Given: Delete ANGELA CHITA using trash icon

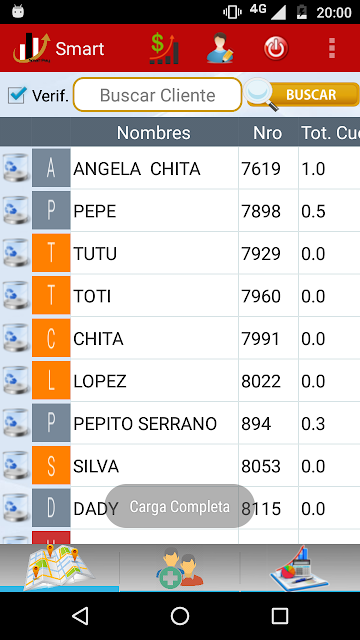Looking at the screenshot, I should point(16,168).
